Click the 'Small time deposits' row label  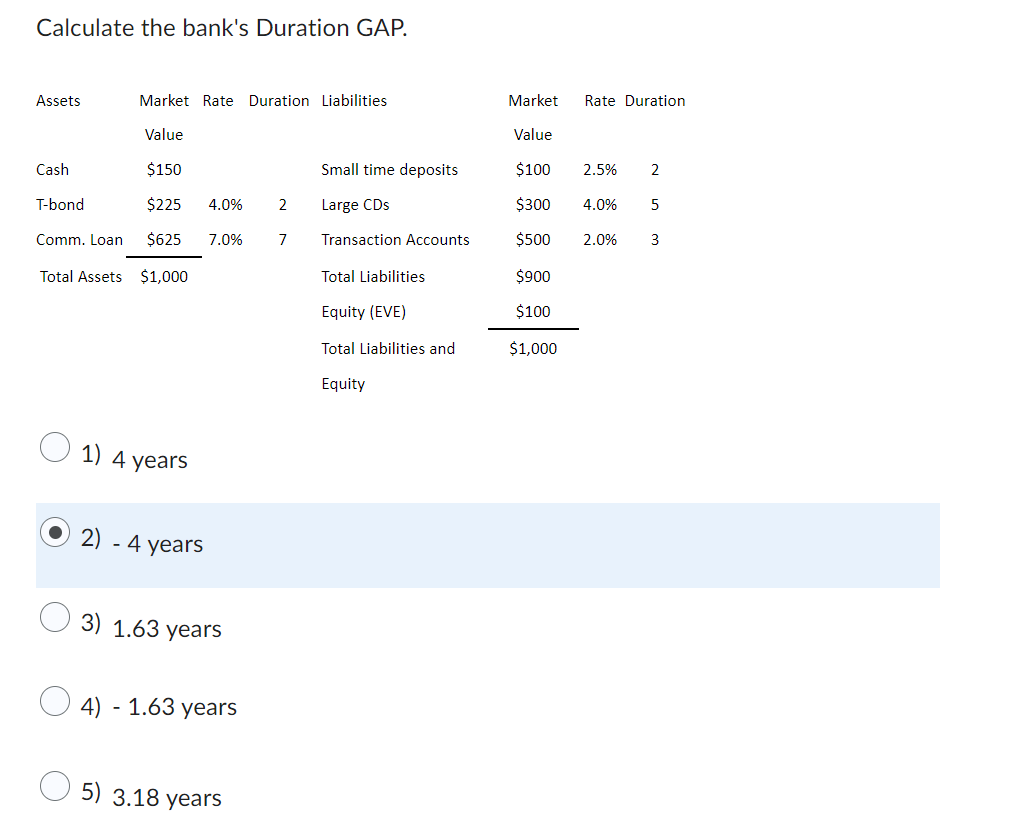(x=389, y=169)
